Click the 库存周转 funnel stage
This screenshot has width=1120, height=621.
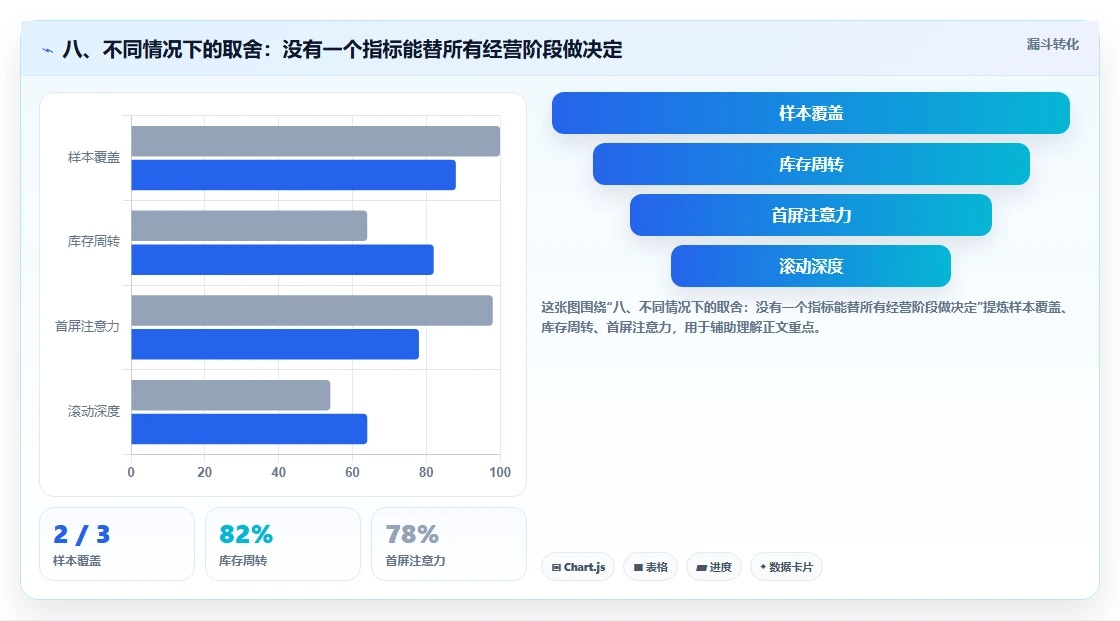(x=811, y=164)
